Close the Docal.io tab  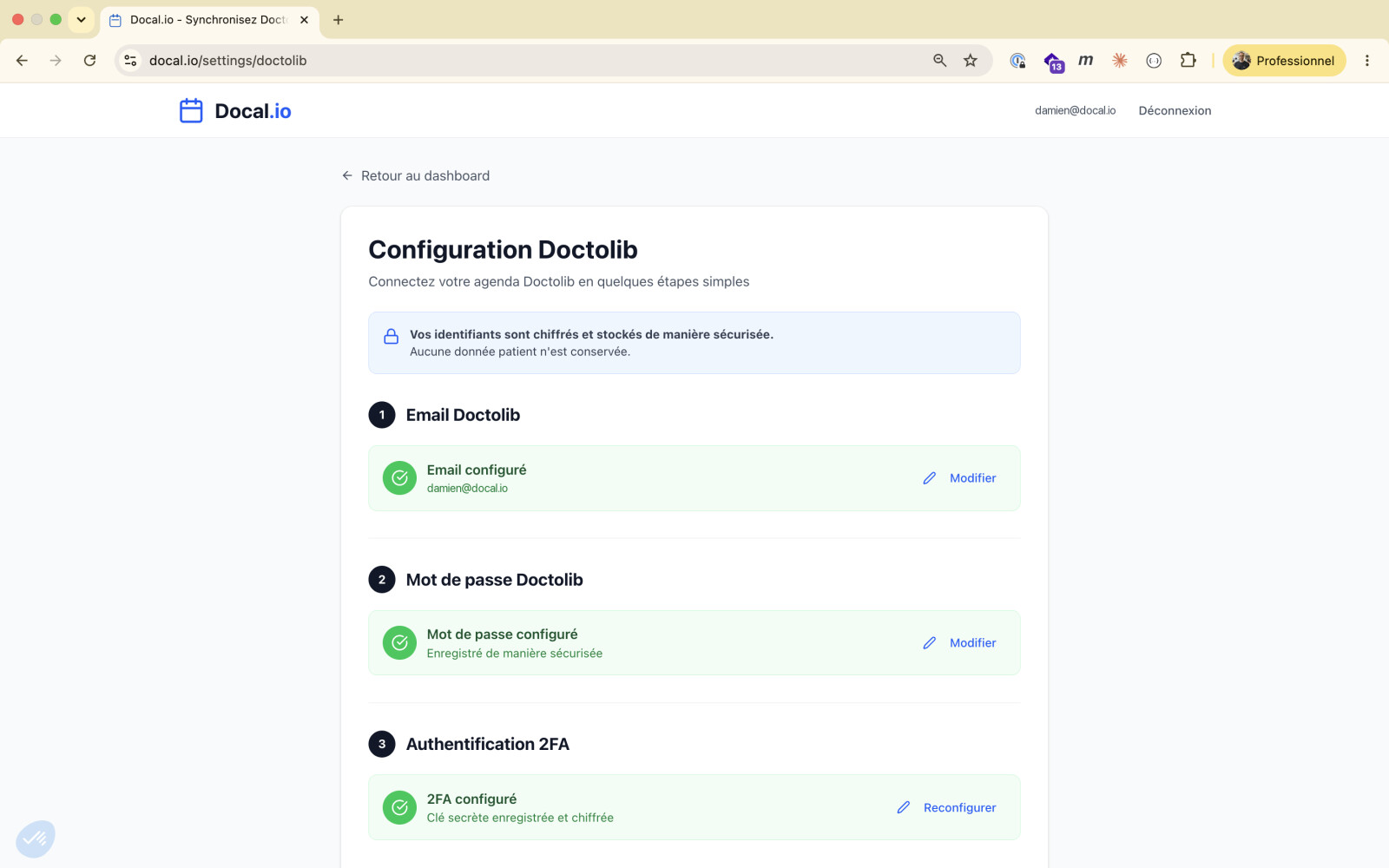(304, 20)
